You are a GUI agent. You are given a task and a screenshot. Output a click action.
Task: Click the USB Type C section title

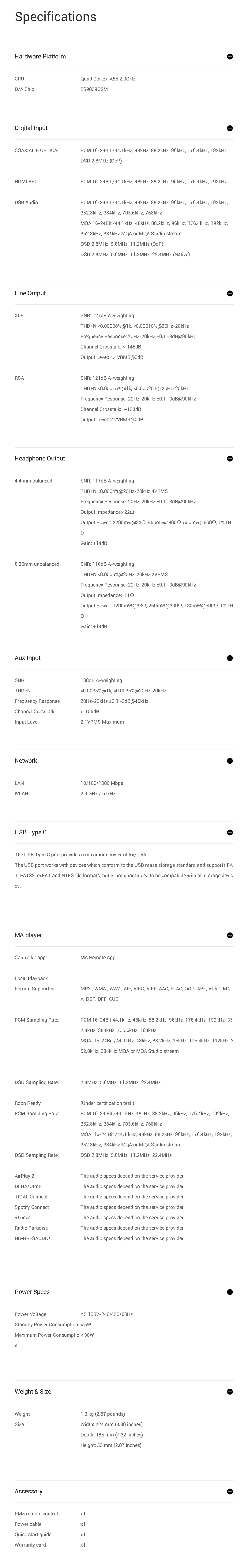31,832
